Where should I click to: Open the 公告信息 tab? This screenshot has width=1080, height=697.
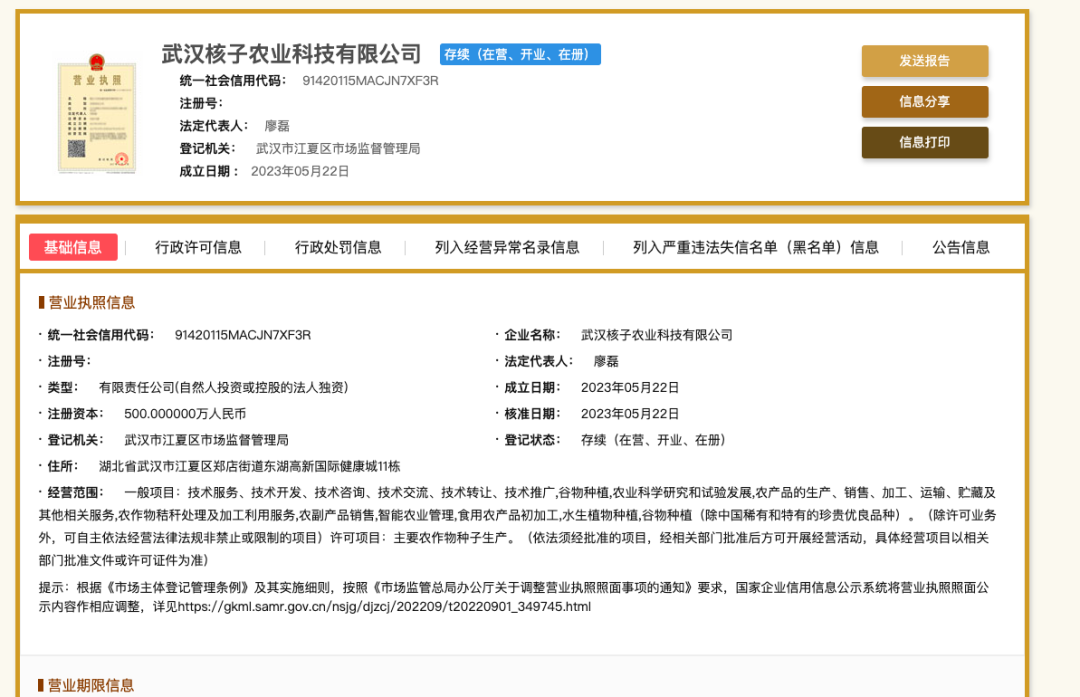coord(960,247)
